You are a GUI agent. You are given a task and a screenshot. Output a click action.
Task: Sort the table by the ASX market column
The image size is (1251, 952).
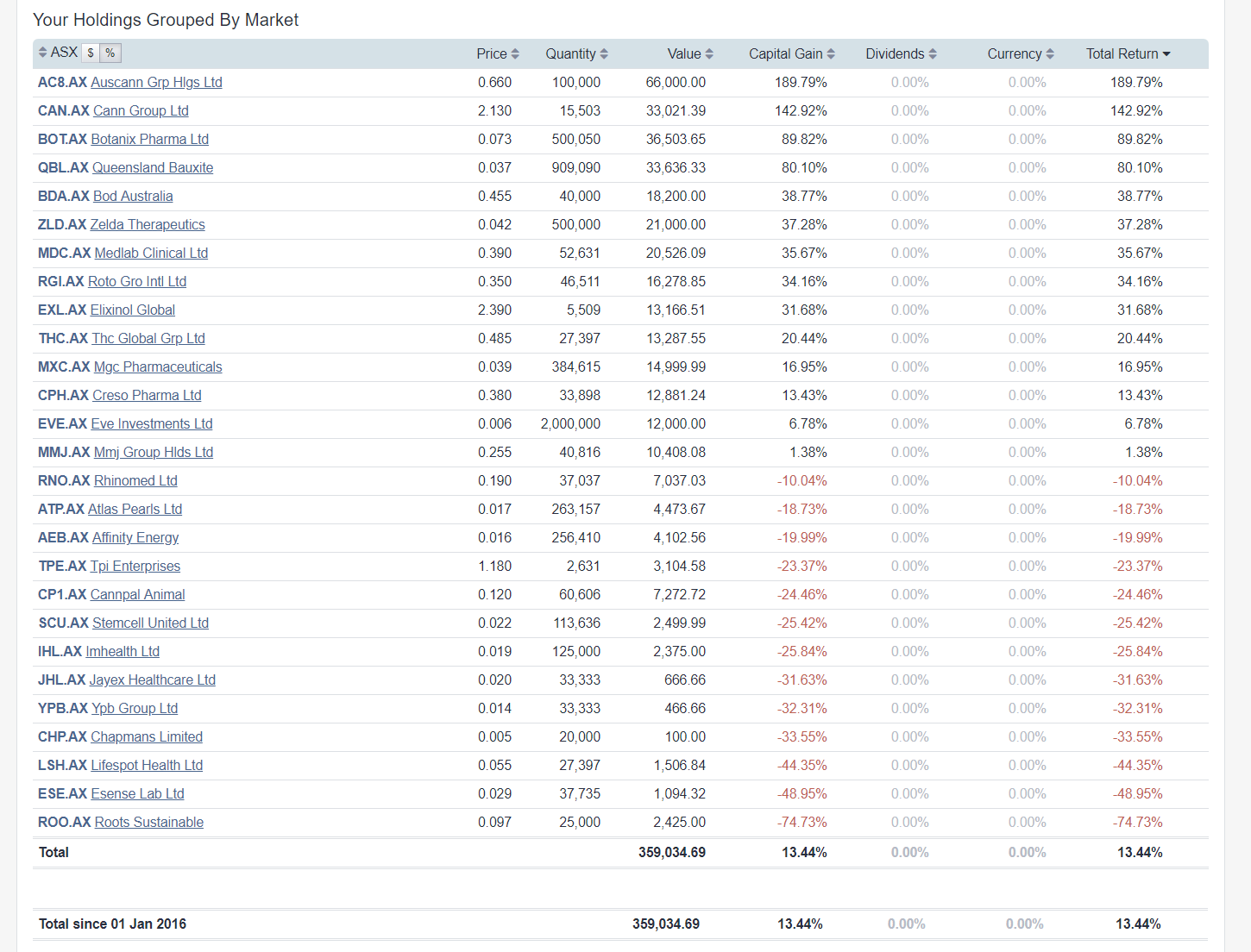click(x=58, y=53)
